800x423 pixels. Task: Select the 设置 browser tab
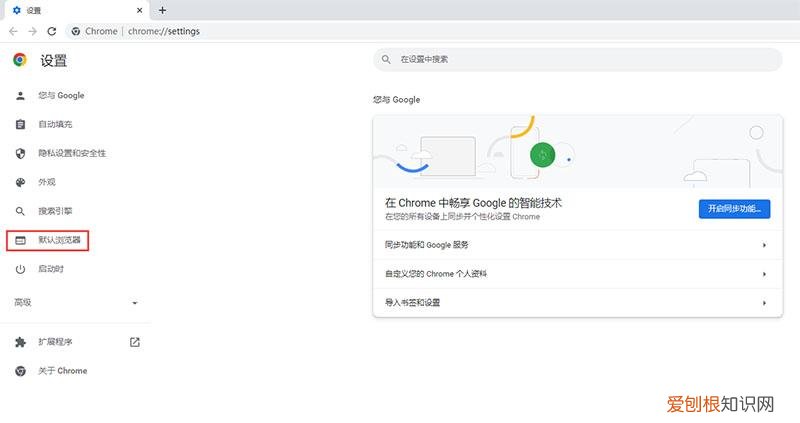[x=77, y=10]
